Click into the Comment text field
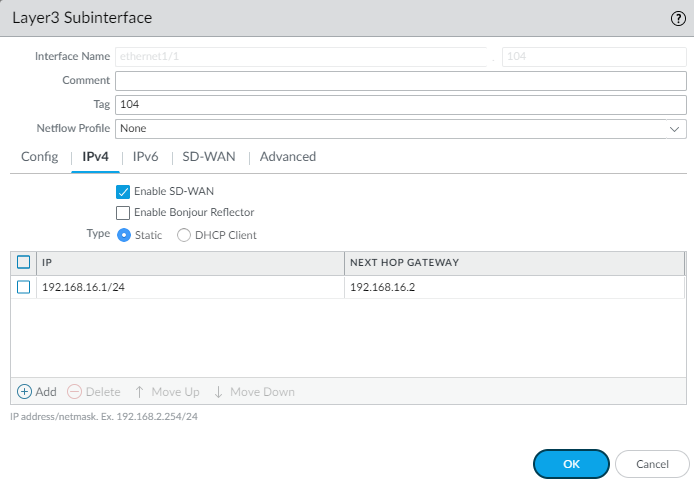This screenshot has height=492, width=694. [x=400, y=80]
